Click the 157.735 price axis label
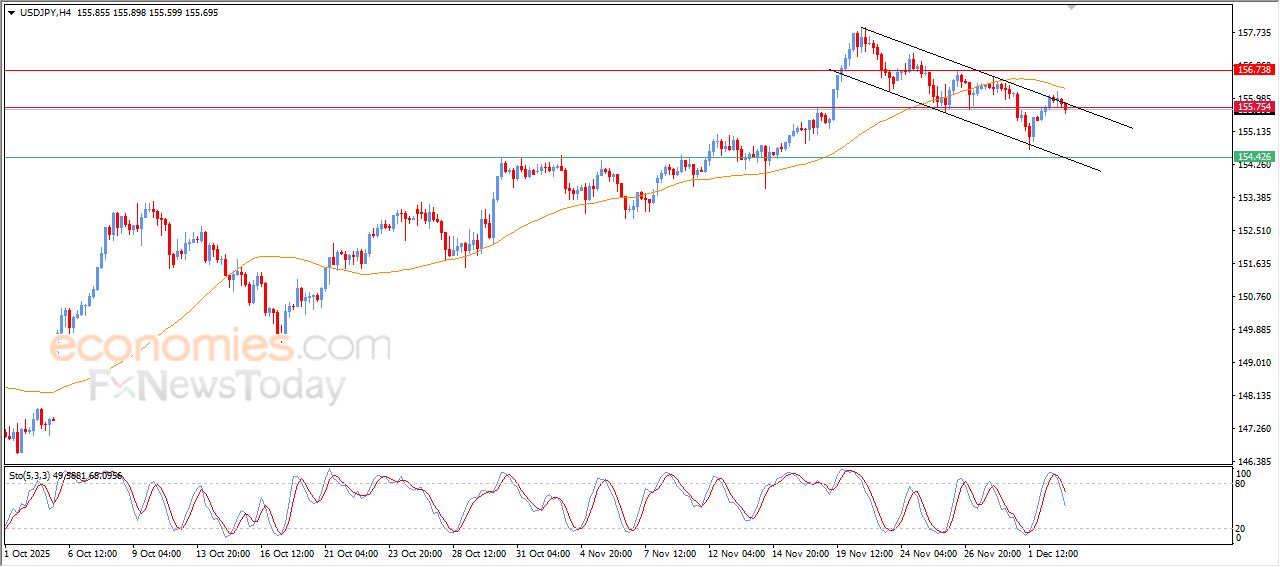 pyautogui.click(x=1254, y=33)
